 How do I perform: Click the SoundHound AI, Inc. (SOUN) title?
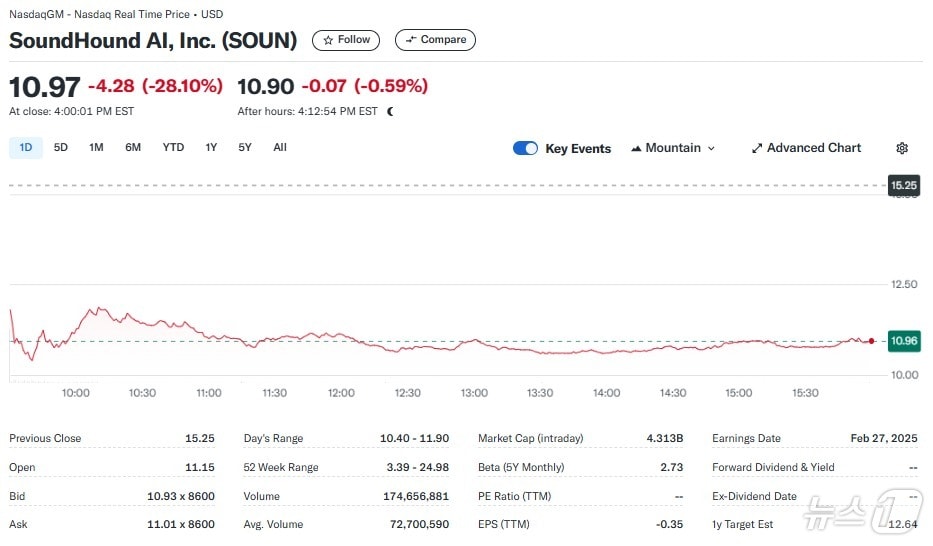tap(153, 40)
